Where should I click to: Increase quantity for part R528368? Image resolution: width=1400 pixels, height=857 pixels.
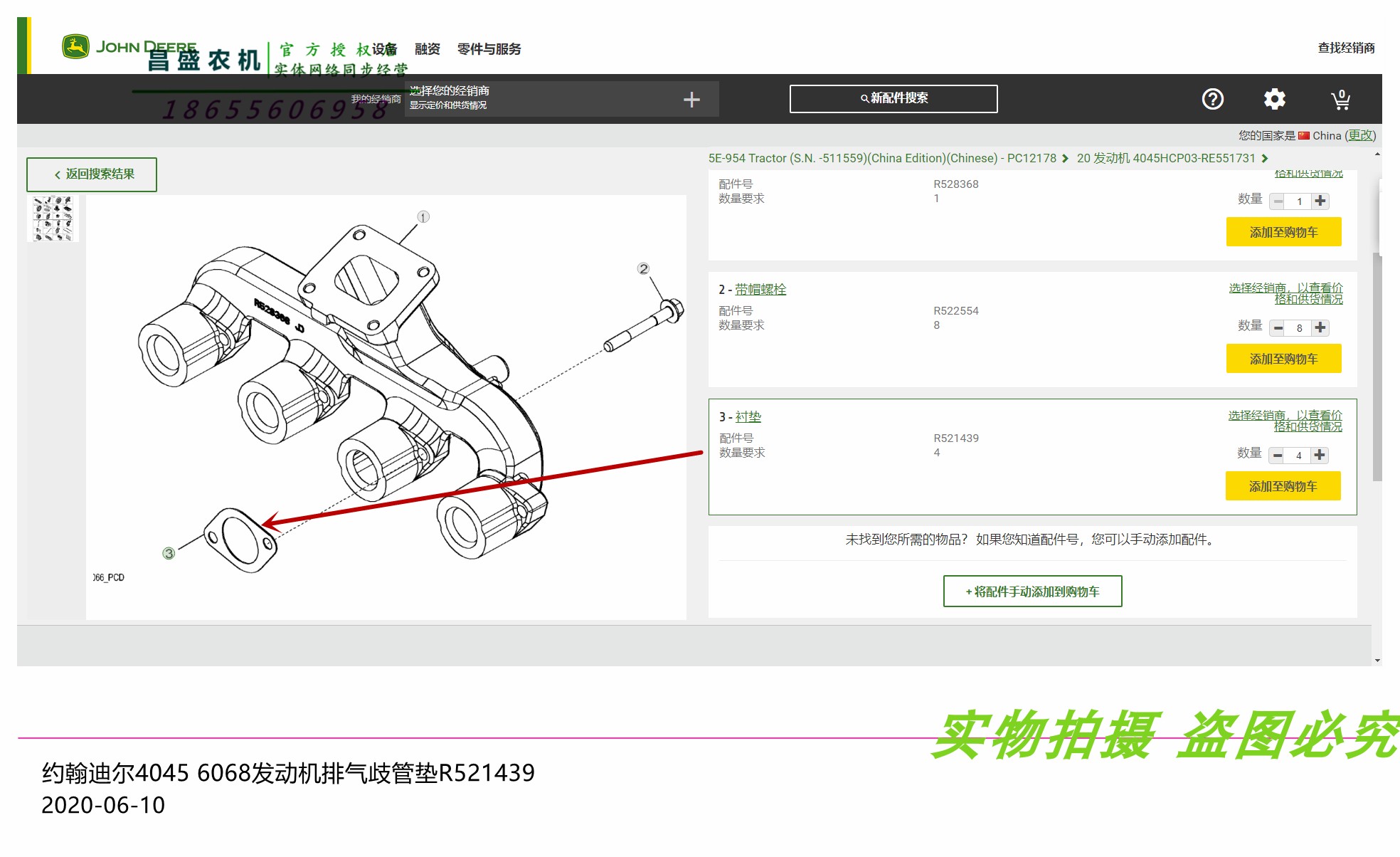(1320, 201)
